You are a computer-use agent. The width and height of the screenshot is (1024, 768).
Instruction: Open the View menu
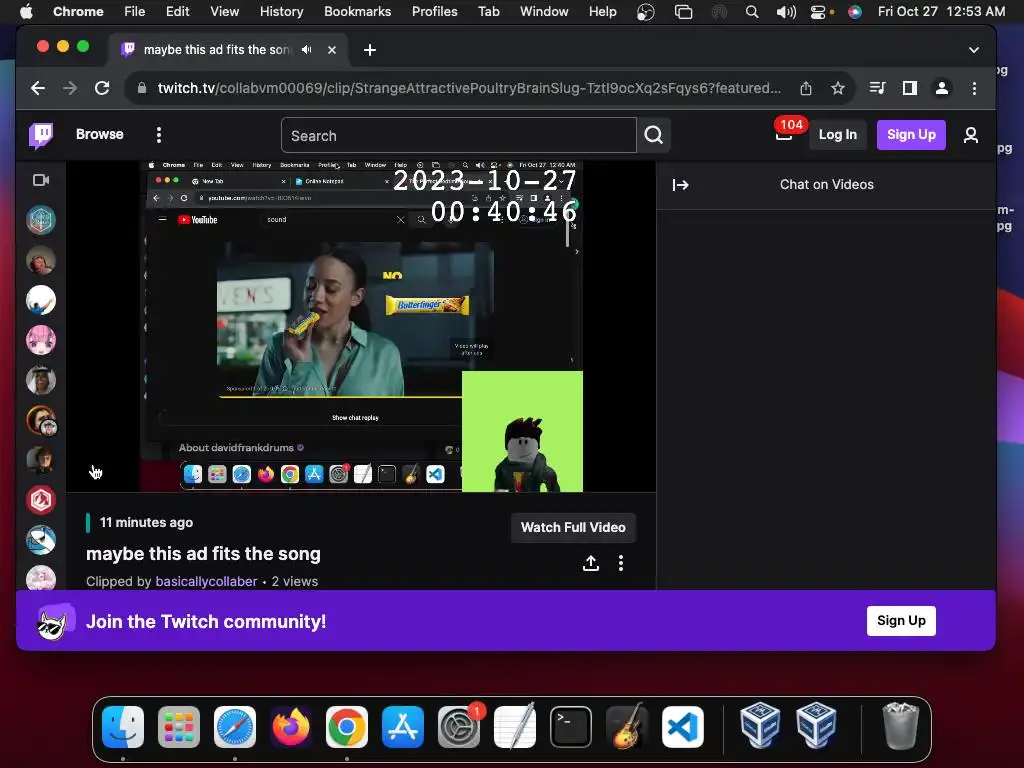(x=225, y=11)
